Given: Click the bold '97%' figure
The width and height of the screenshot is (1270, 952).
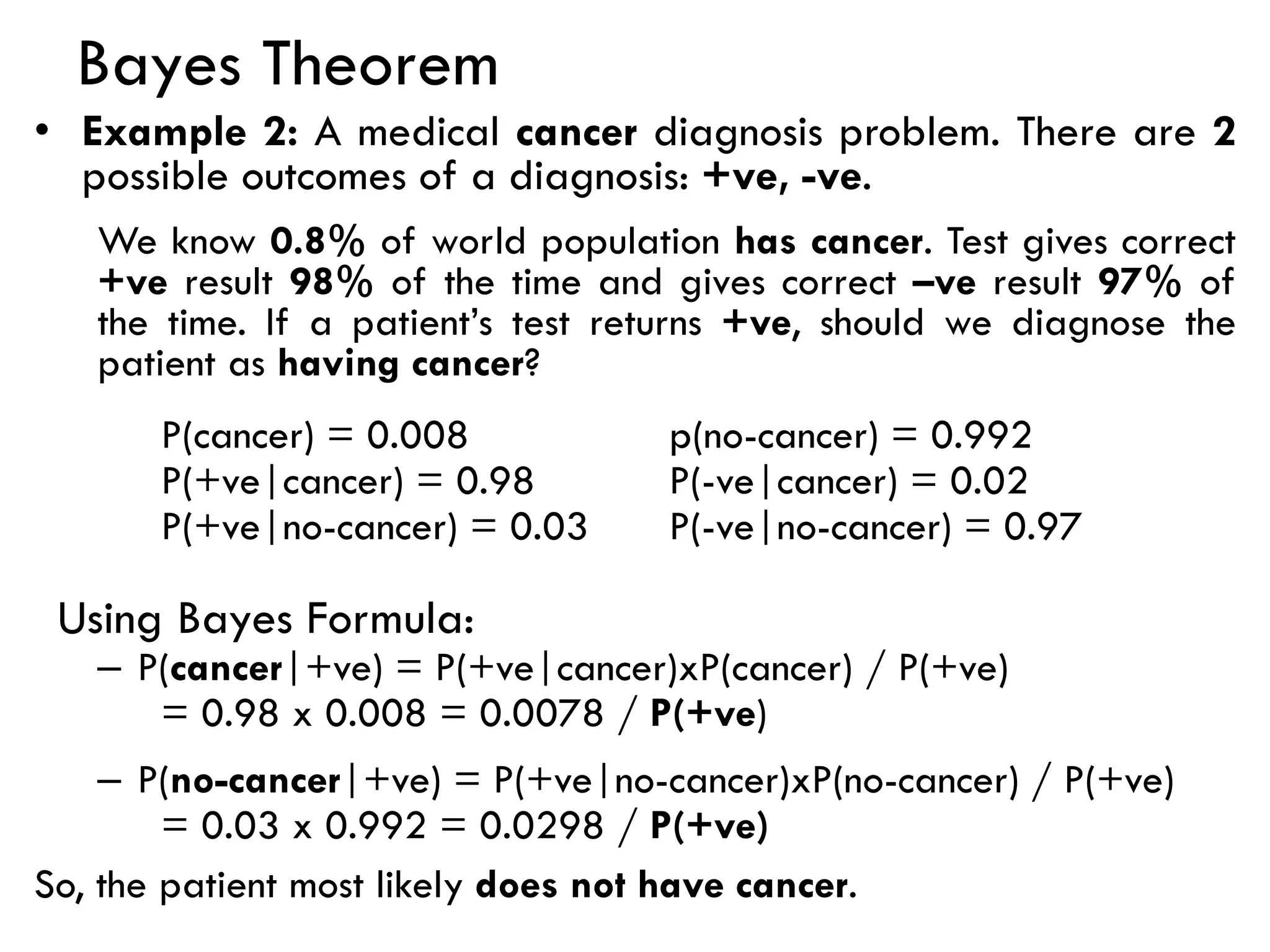Looking at the screenshot, I should (x=1139, y=283).
